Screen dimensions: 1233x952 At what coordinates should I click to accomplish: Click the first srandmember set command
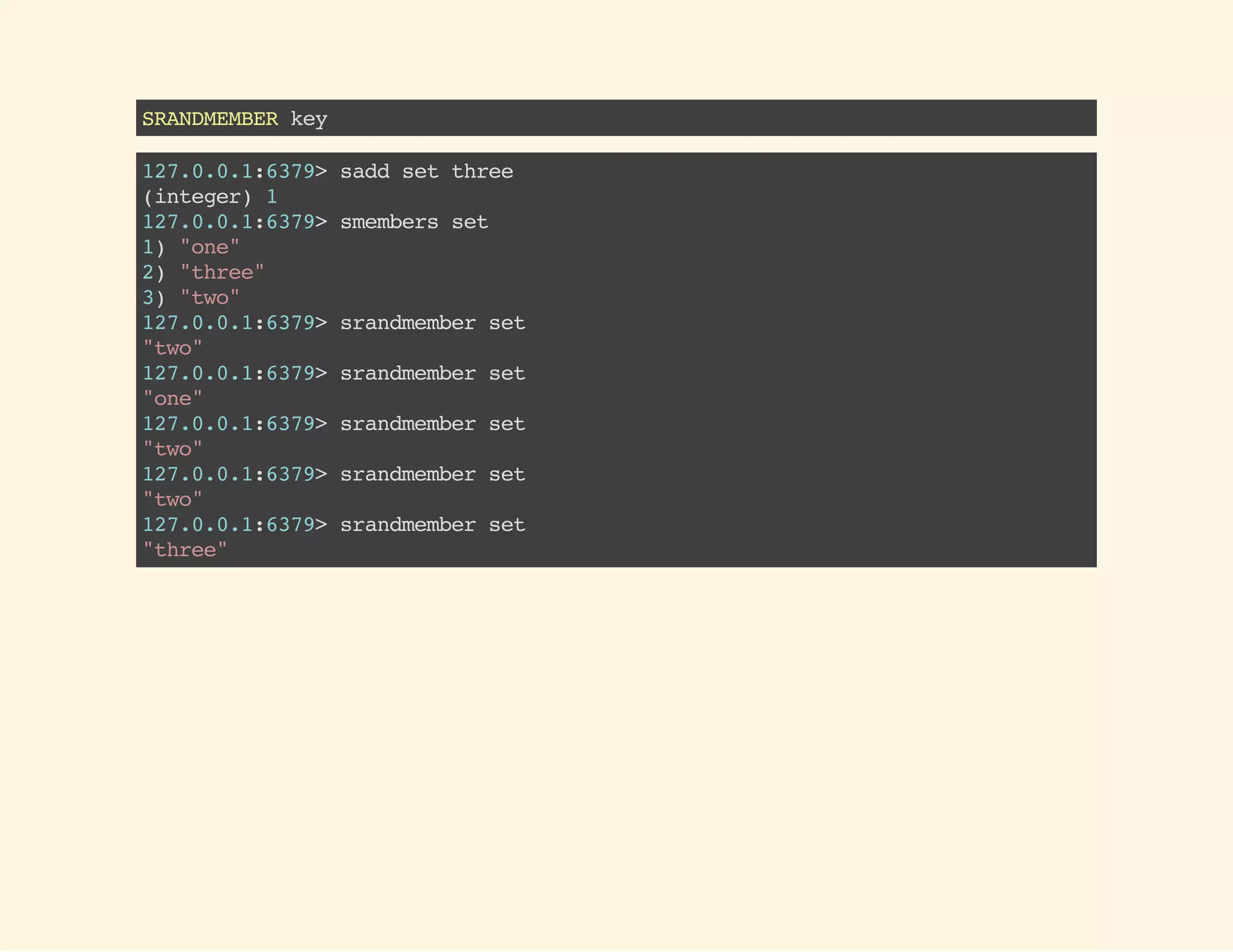pos(432,323)
